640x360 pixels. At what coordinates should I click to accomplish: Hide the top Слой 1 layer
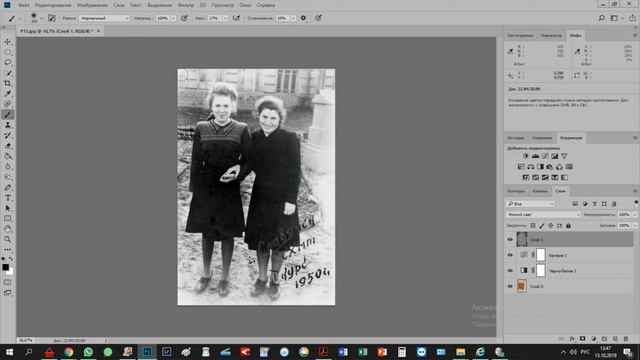tap(510, 240)
